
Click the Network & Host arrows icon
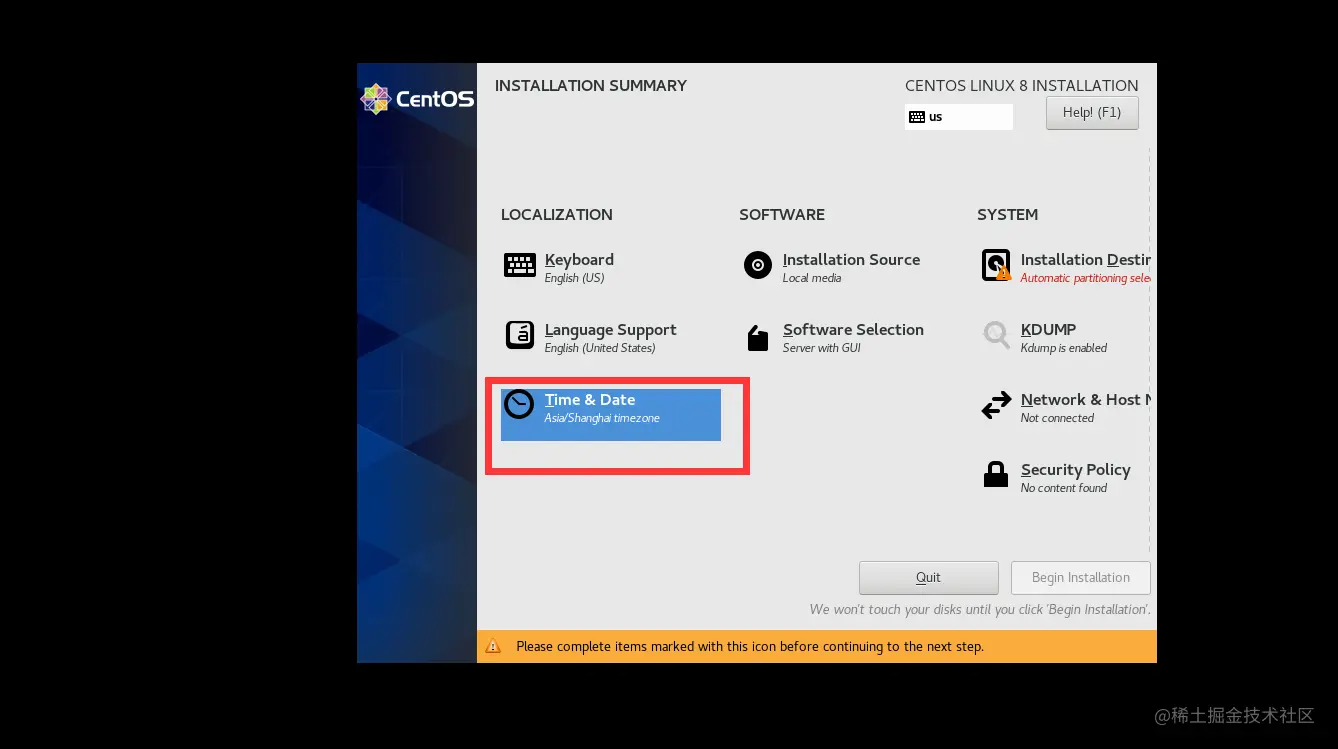[996, 404]
